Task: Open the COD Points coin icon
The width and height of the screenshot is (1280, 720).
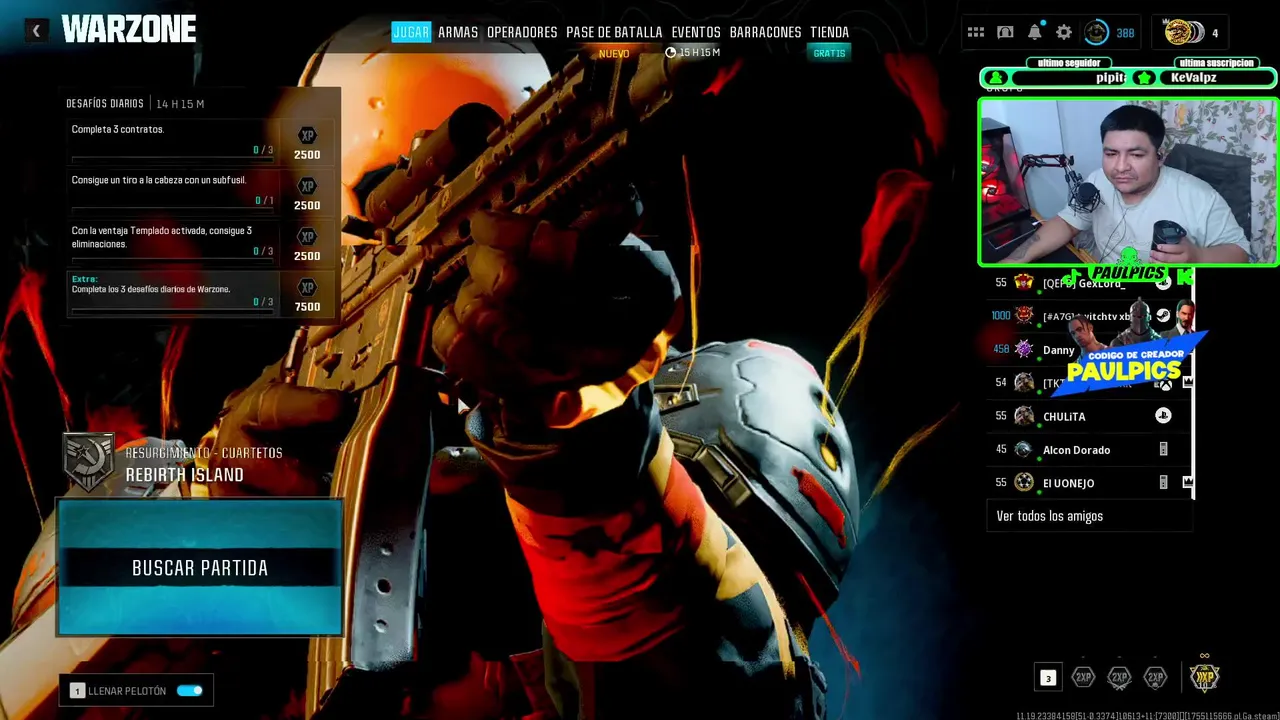Action: point(1183,32)
